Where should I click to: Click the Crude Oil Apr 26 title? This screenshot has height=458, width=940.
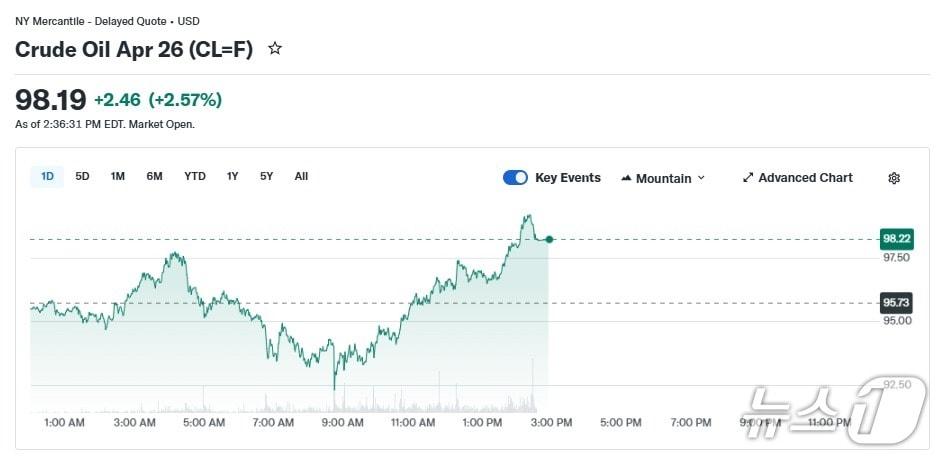pyautogui.click(x=134, y=49)
